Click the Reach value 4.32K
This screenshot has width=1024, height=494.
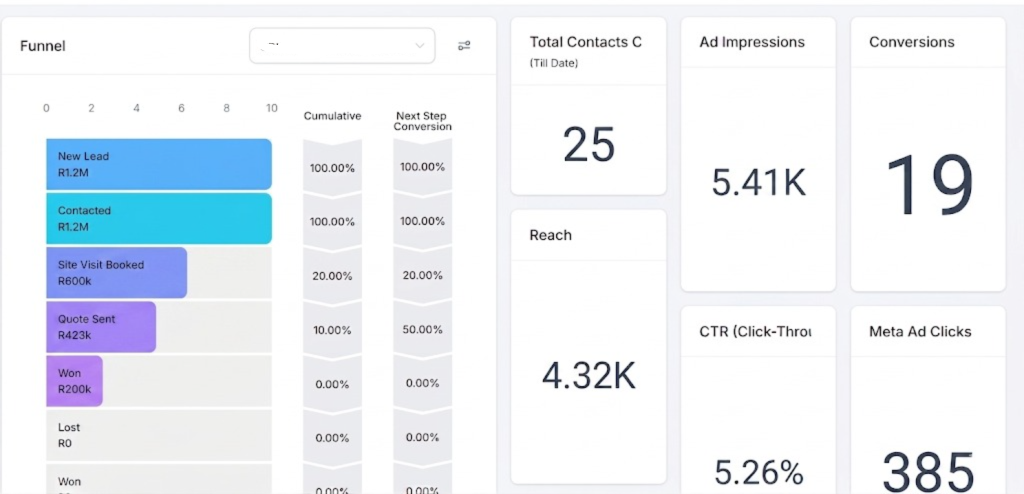(x=589, y=375)
